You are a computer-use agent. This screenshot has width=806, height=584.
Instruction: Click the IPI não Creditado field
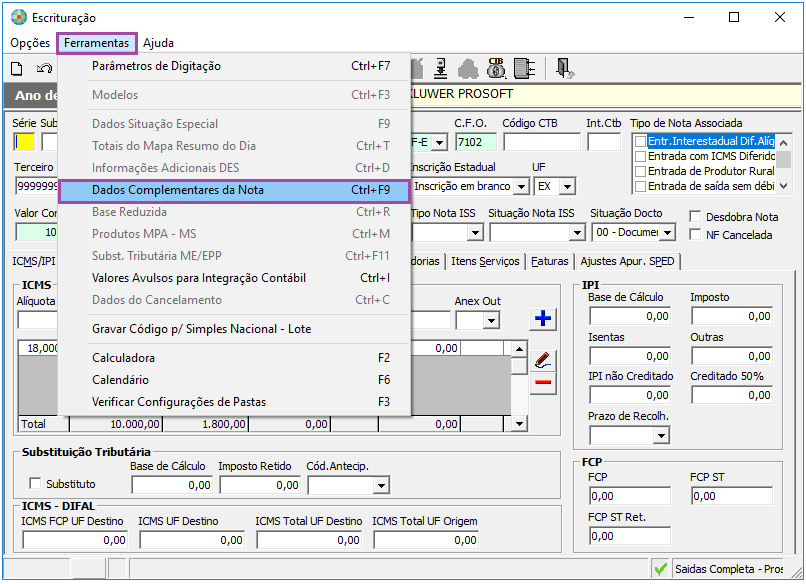click(630, 395)
